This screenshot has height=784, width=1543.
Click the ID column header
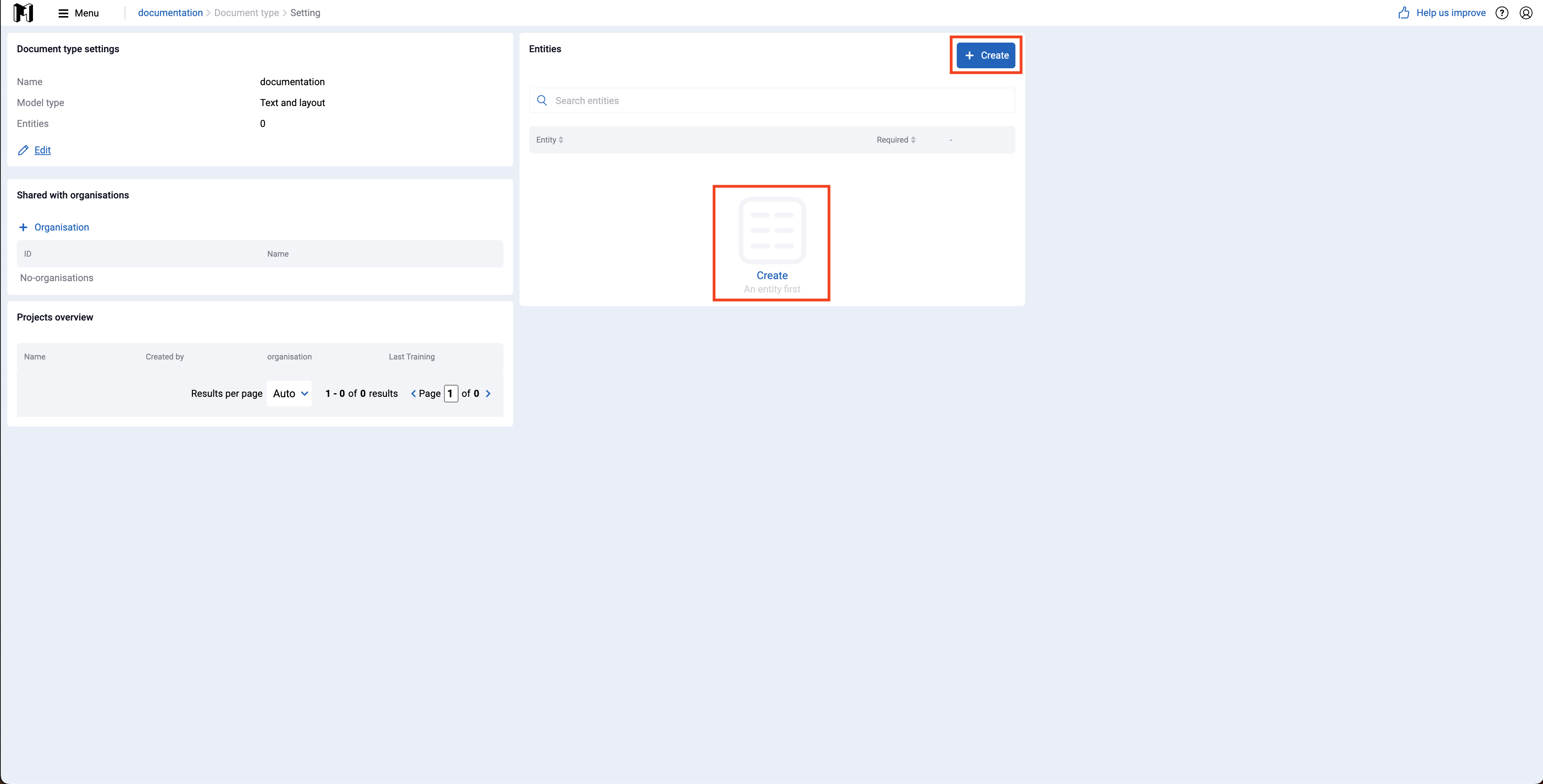coord(28,254)
